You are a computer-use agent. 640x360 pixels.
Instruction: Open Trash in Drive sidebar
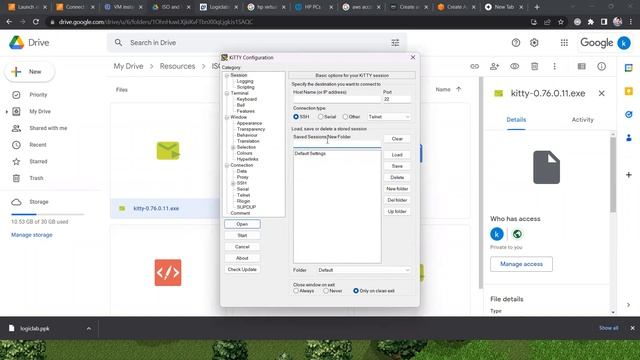36,178
